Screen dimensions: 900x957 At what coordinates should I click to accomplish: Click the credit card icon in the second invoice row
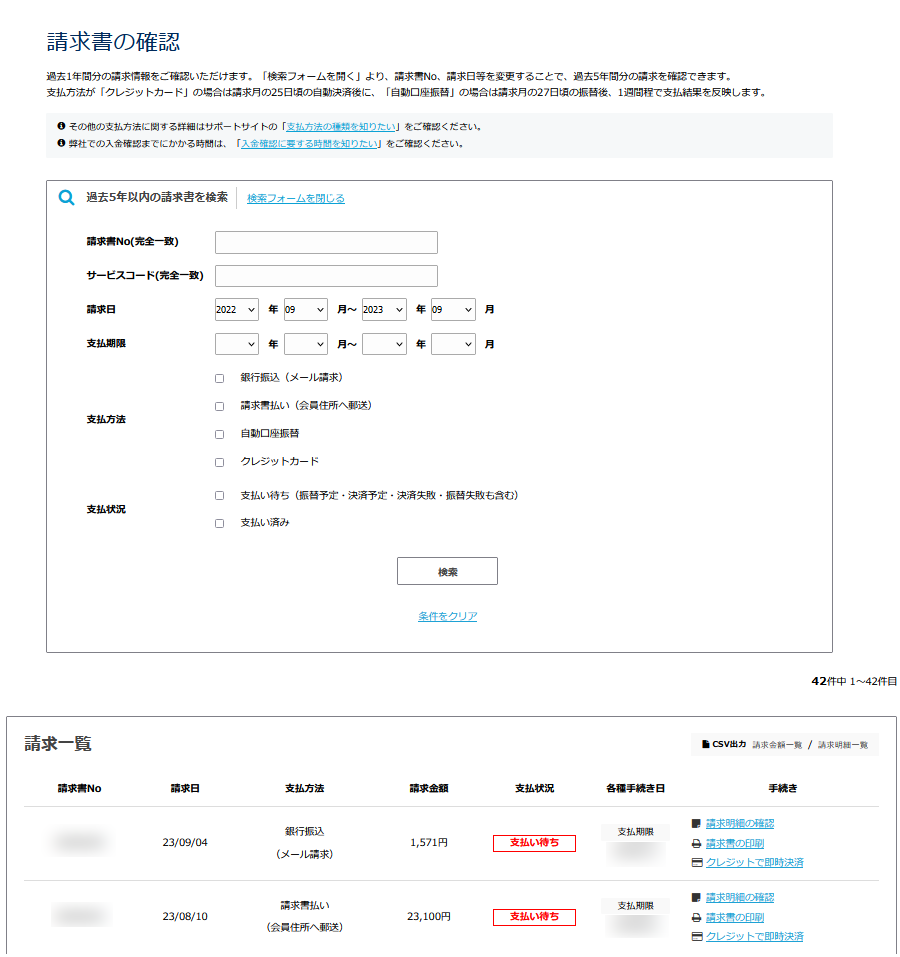click(698, 937)
